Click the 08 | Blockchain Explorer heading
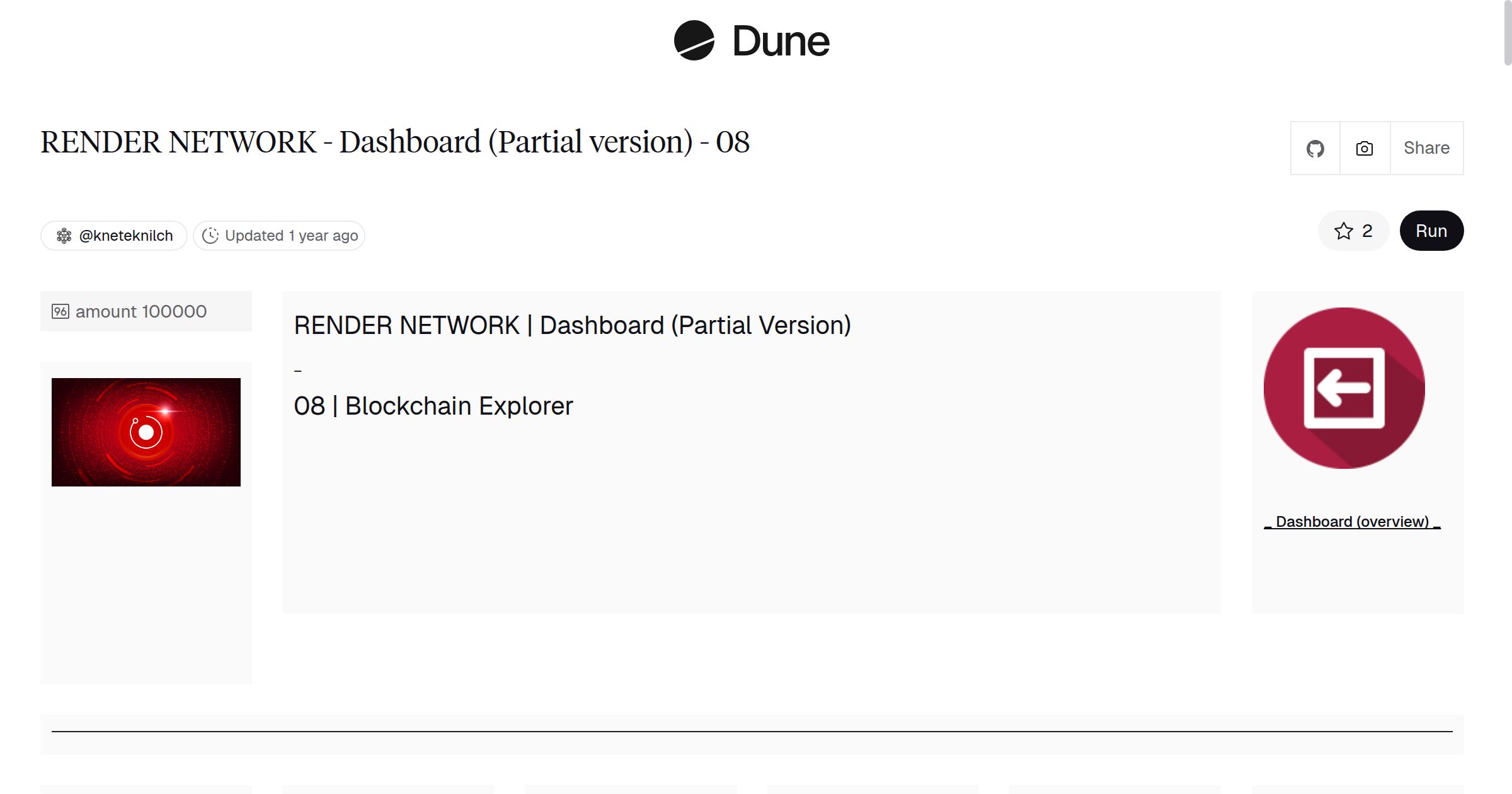The height and width of the screenshot is (794, 1512). pyautogui.click(x=433, y=405)
